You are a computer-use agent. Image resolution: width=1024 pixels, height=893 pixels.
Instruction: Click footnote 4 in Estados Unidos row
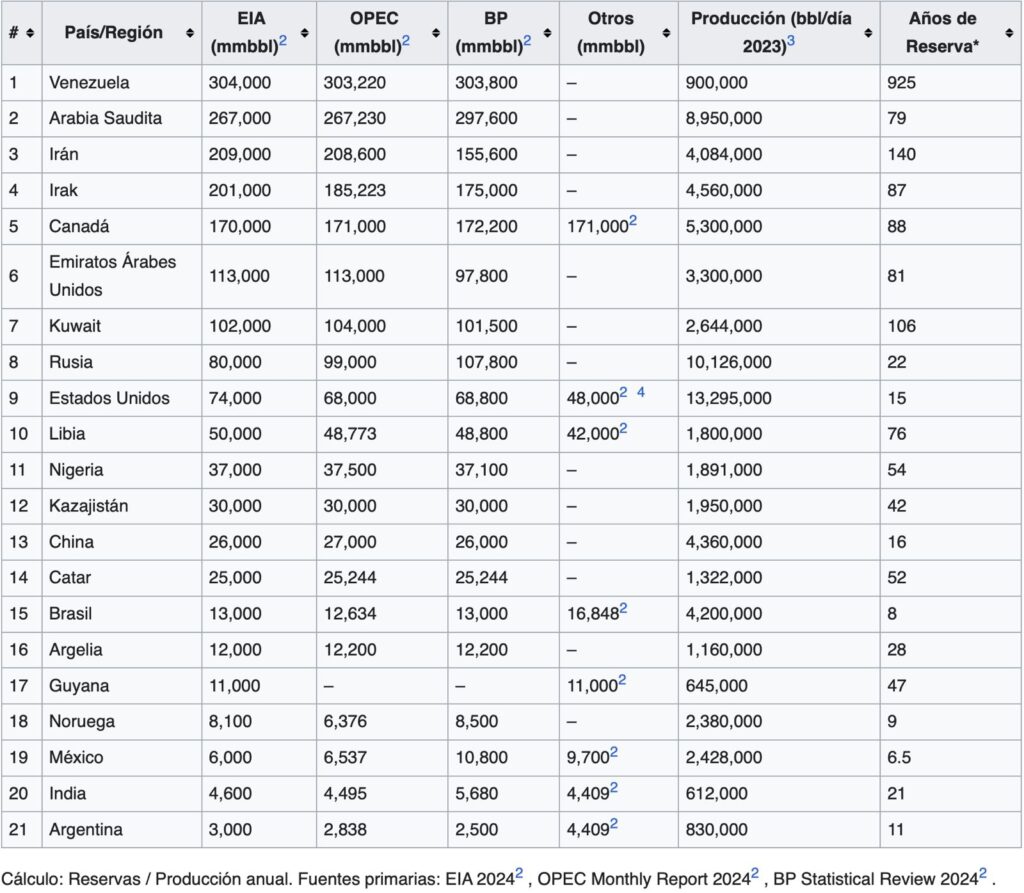(641, 392)
